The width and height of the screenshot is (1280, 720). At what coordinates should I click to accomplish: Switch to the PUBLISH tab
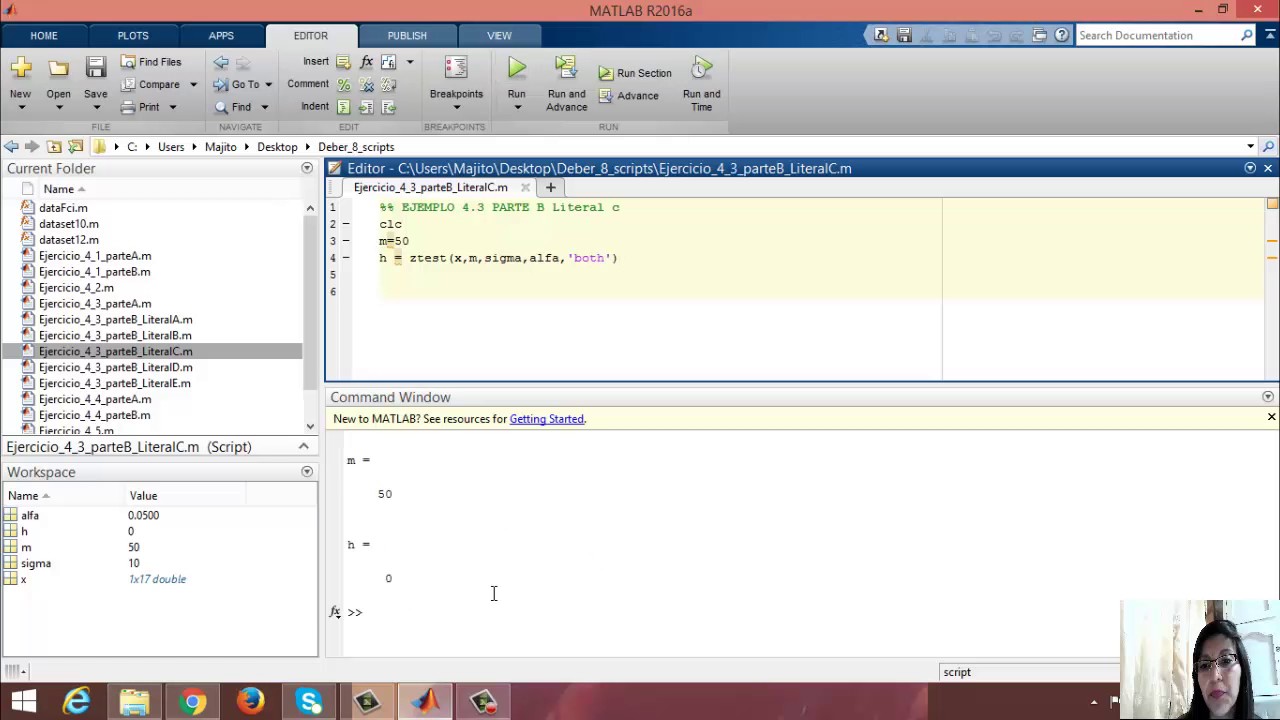pyautogui.click(x=407, y=36)
